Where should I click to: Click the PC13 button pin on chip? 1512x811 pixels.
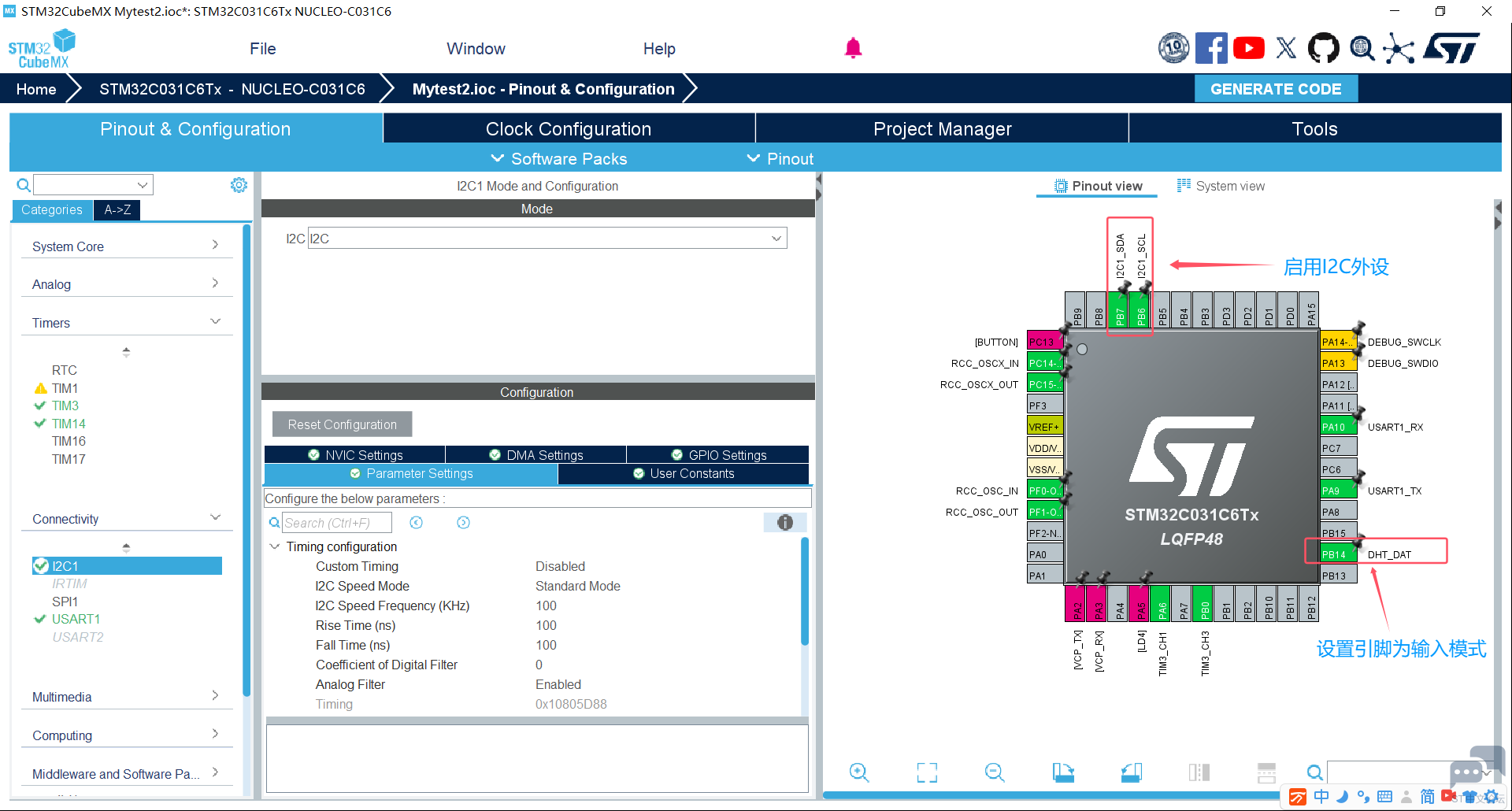pos(1045,342)
